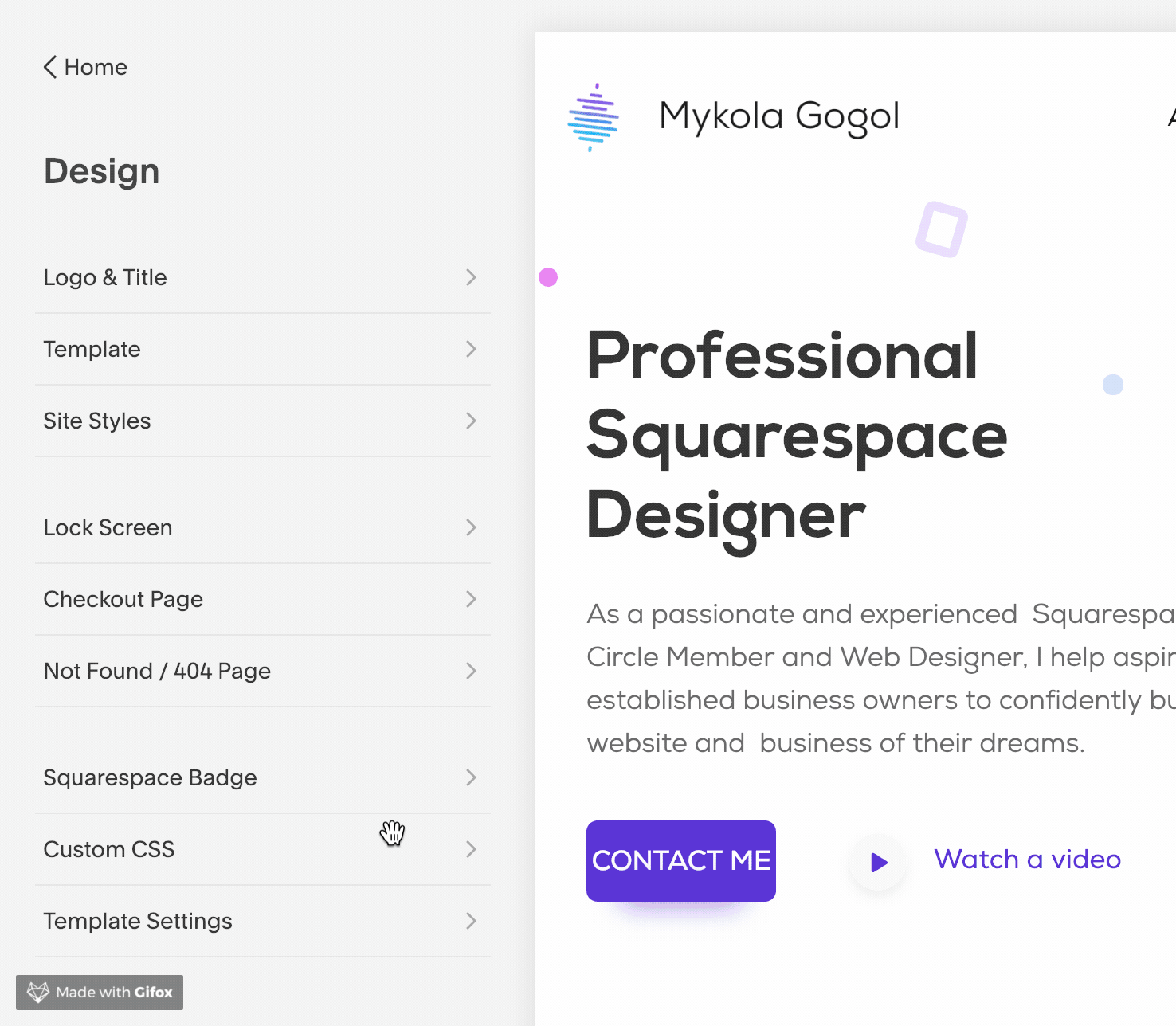Play the video with round play icon

(x=879, y=862)
